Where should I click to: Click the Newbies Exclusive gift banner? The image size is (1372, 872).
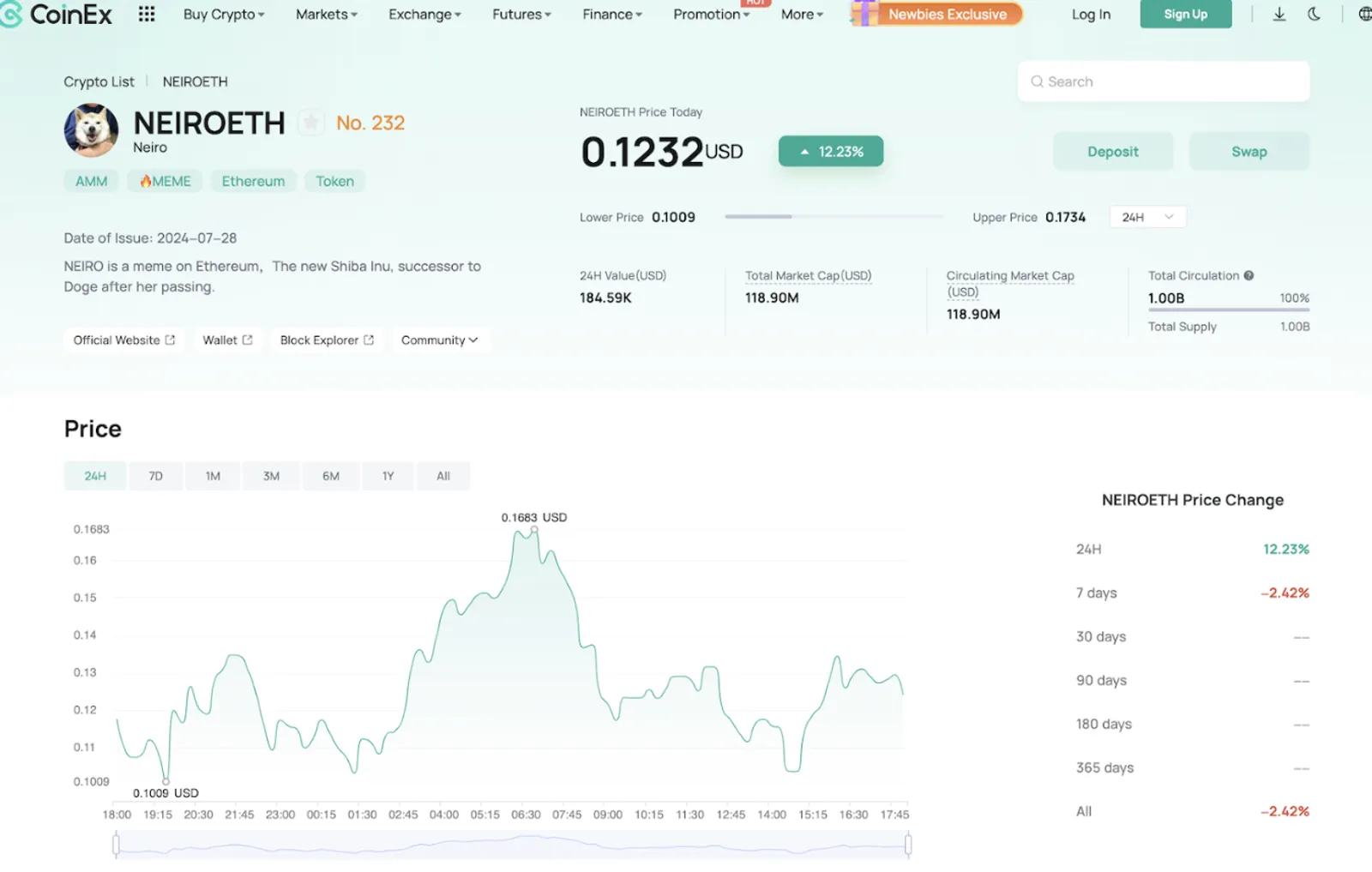(937, 14)
